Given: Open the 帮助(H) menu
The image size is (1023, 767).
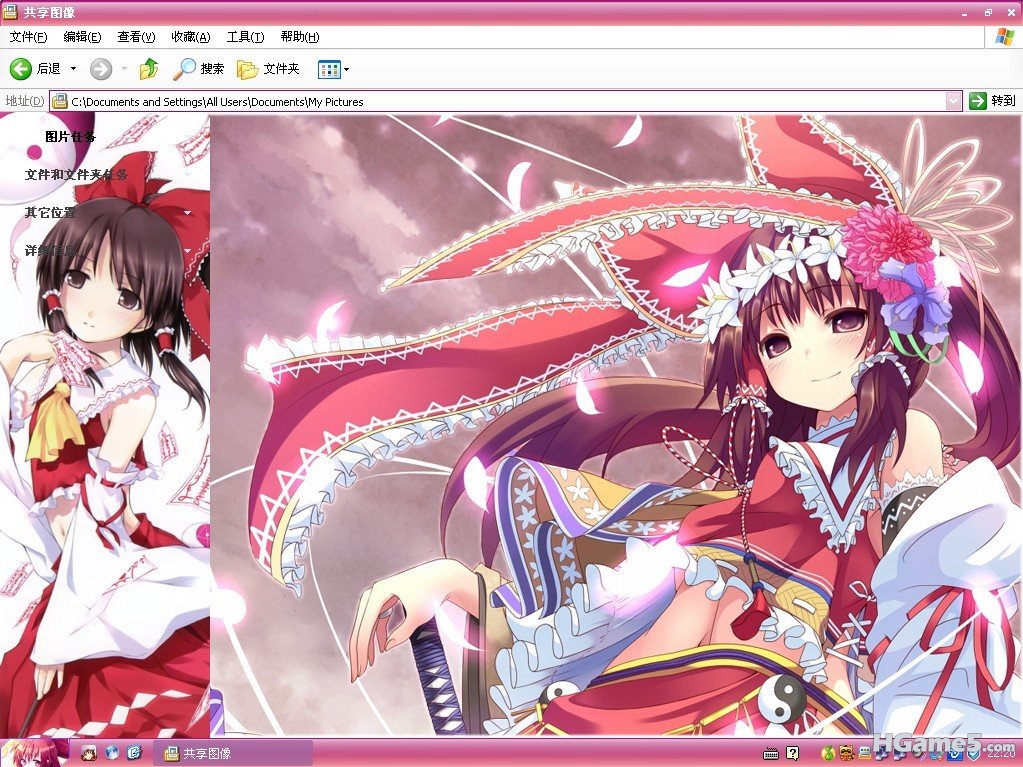Looking at the screenshot, I should (299, 37).
